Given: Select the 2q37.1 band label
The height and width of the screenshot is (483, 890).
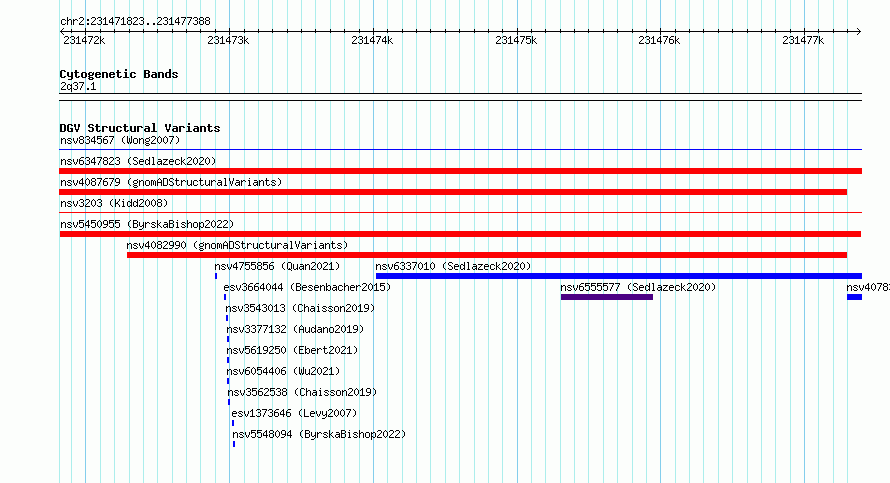Looking at the screenshot, I should [78, 86].
